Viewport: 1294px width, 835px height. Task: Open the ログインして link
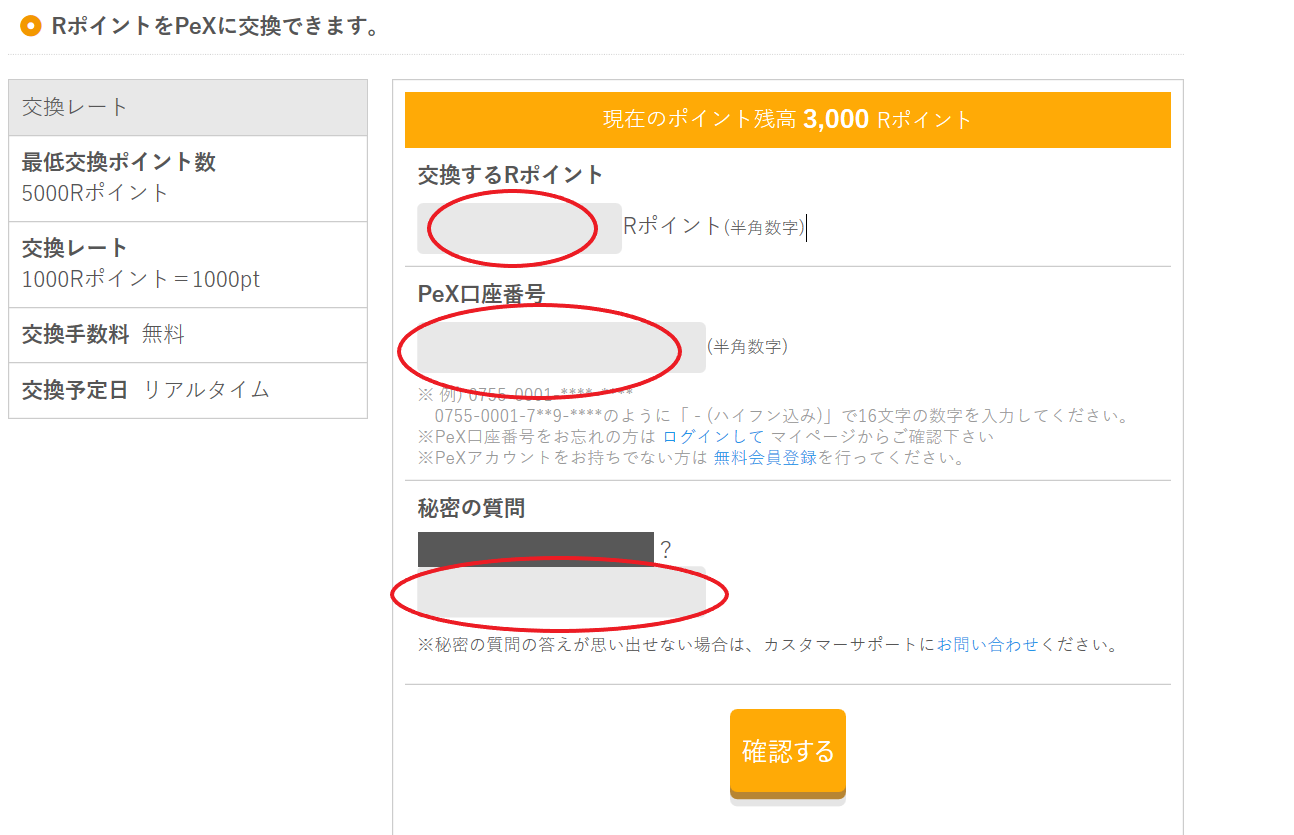712,437
